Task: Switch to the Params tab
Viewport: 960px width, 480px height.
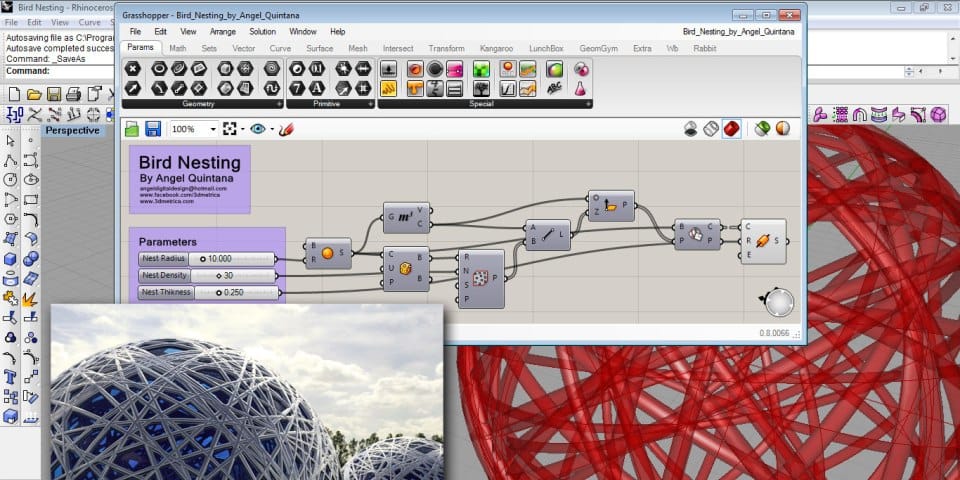Action: (141, 47)
